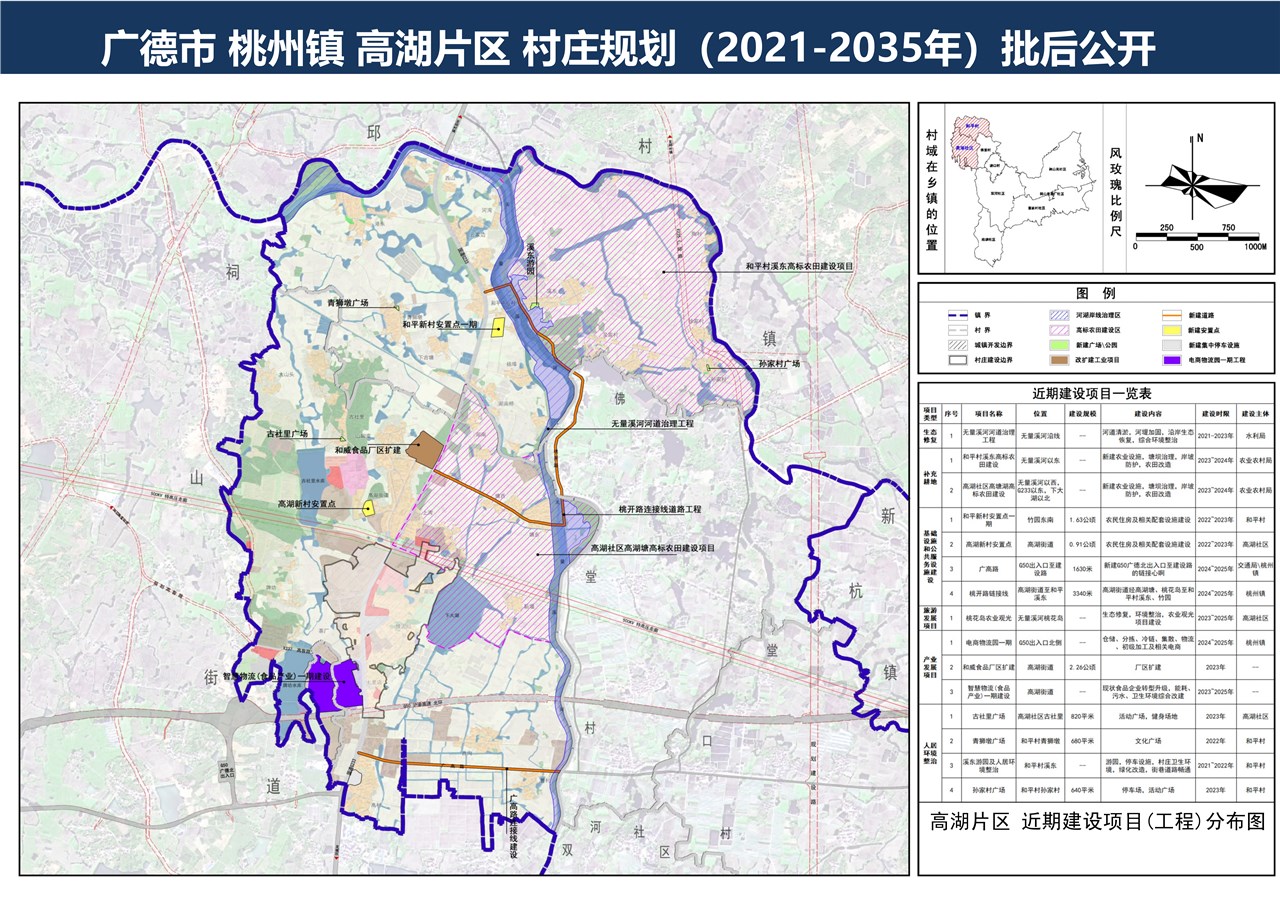Click the 广高路连接线建设 map label
1280x905 pixels.
[x=515, y=825]
